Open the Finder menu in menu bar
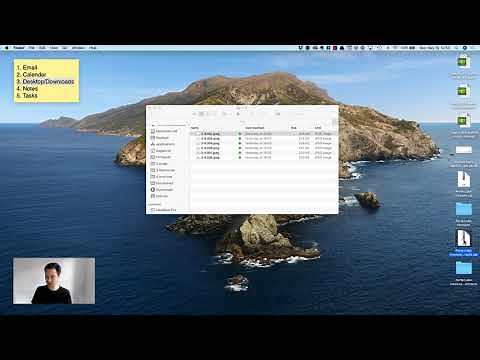The image size is (480, 360). (19, 48)
